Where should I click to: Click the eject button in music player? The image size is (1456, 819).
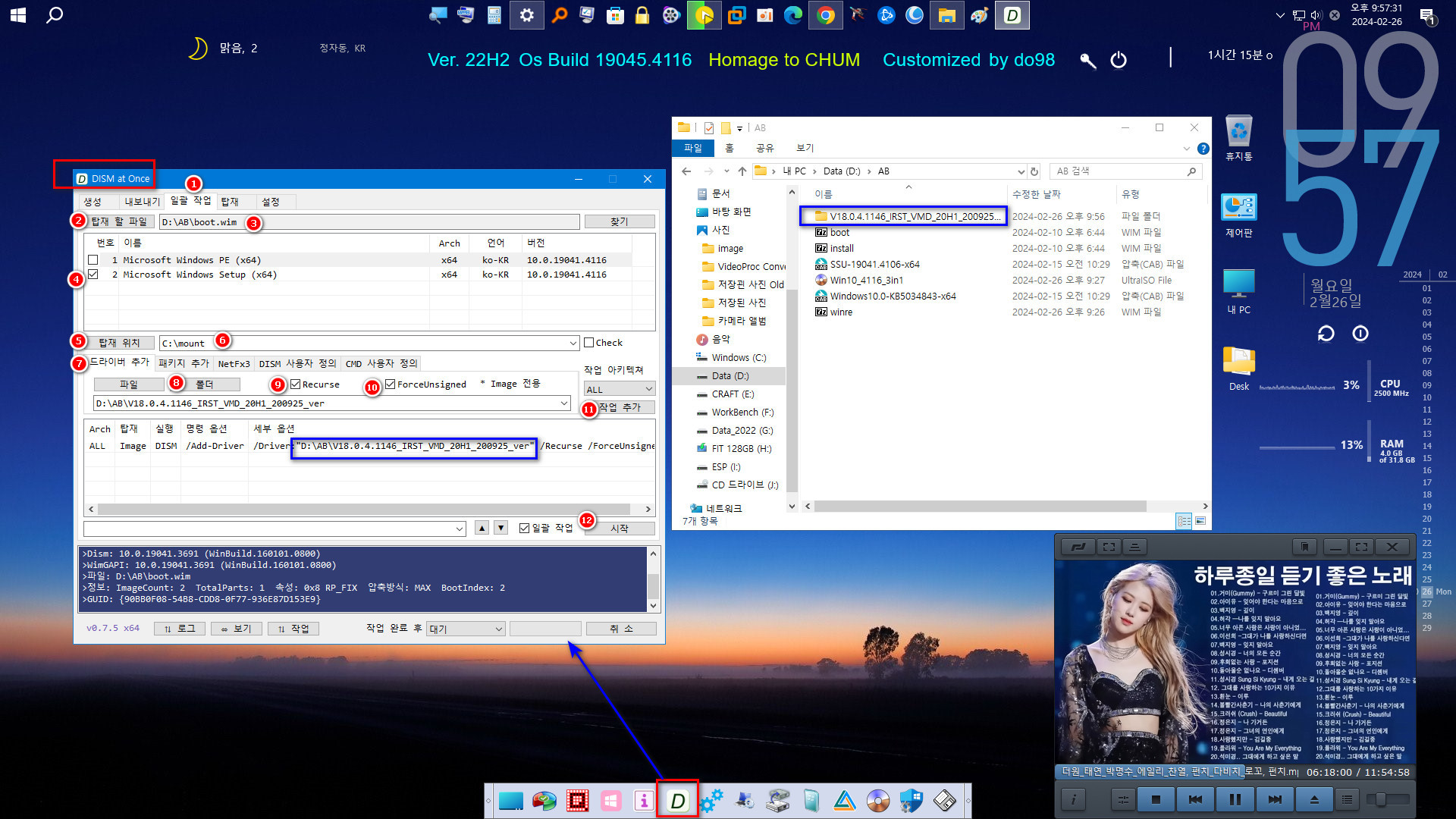(x=1314, y=799)
